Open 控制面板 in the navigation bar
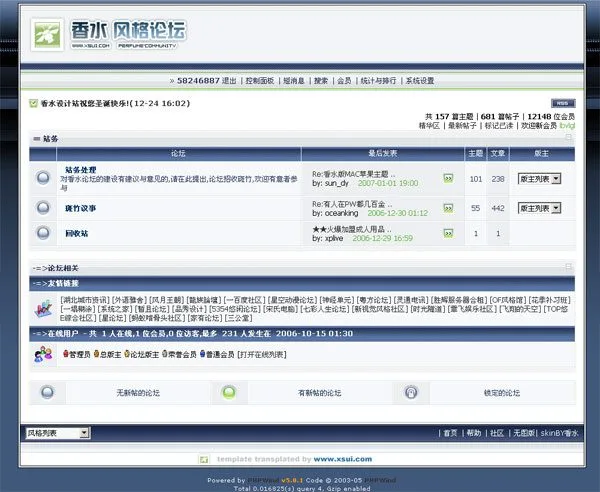This screenshot has height=492, width=600. (x=259, y=80)
